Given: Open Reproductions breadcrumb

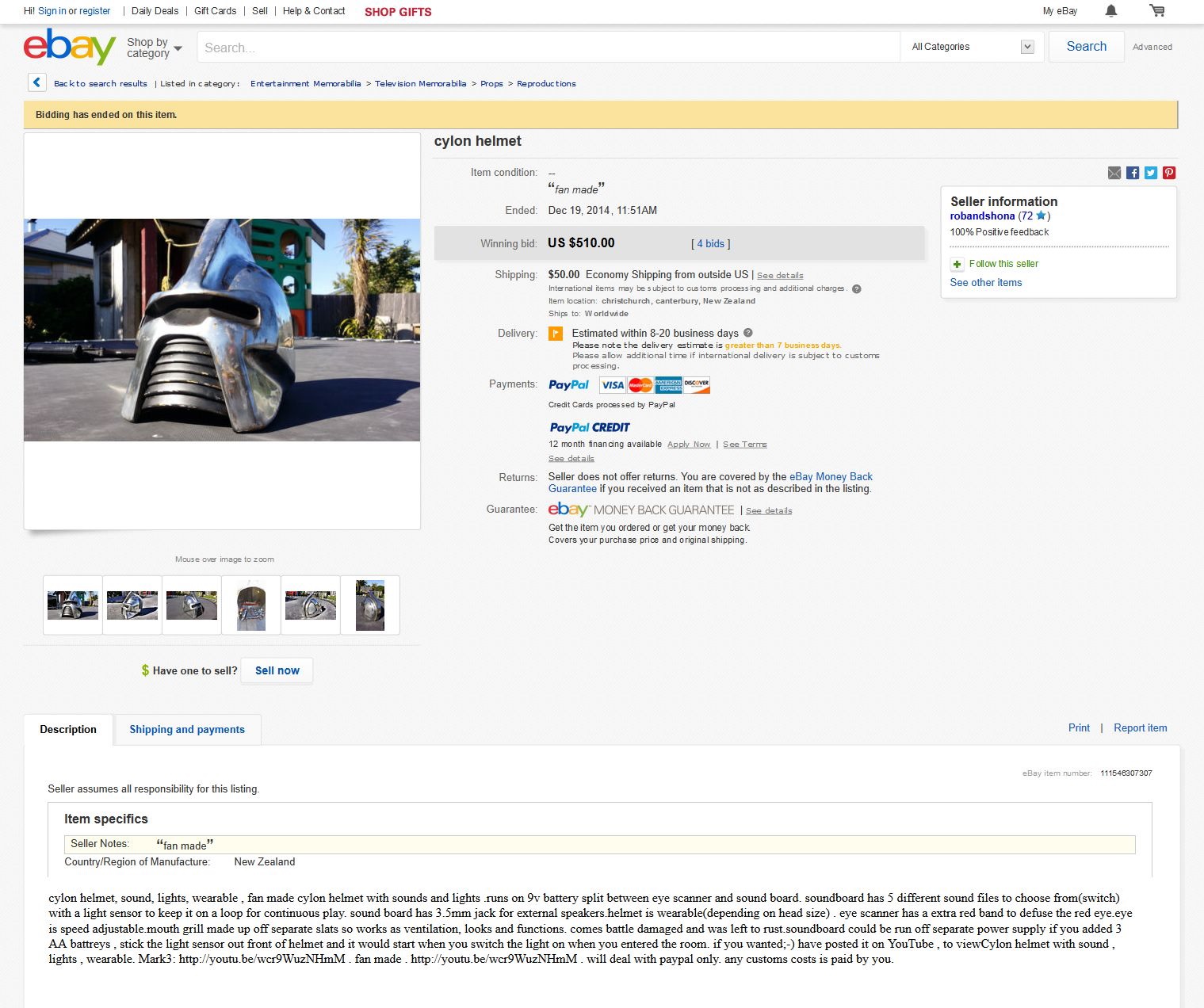Looking at the screenshot, I should [x=546, y=83].
